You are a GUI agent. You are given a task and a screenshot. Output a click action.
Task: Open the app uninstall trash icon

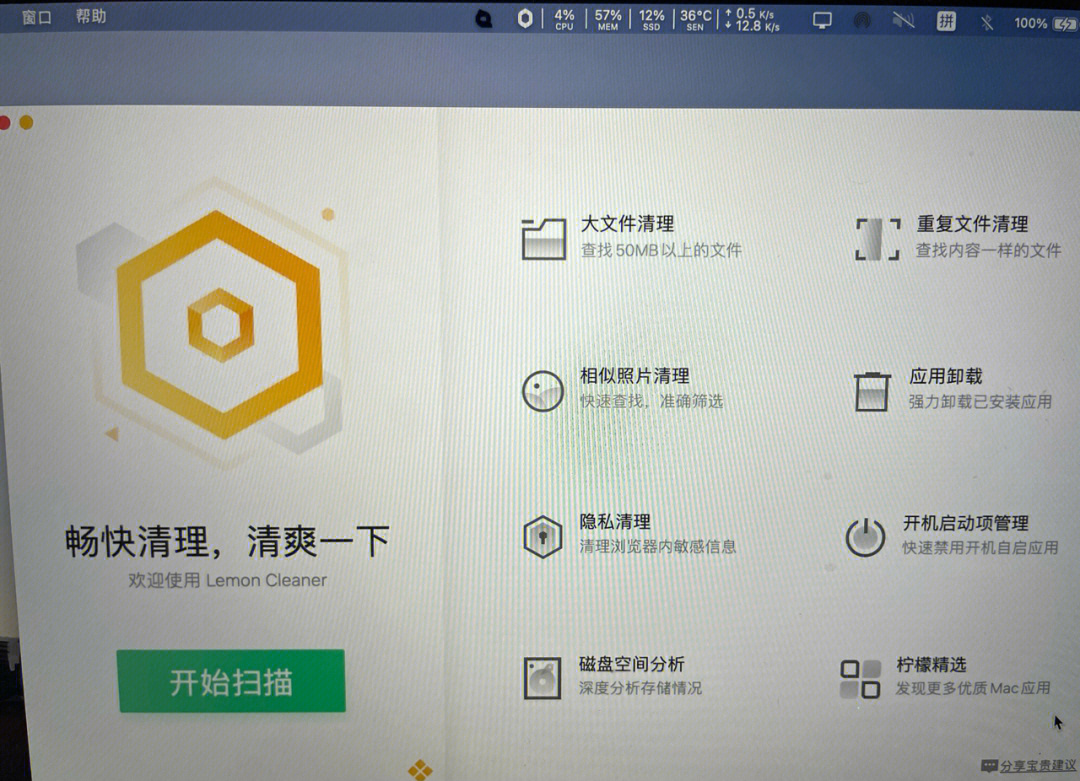[x=871, y=390]
